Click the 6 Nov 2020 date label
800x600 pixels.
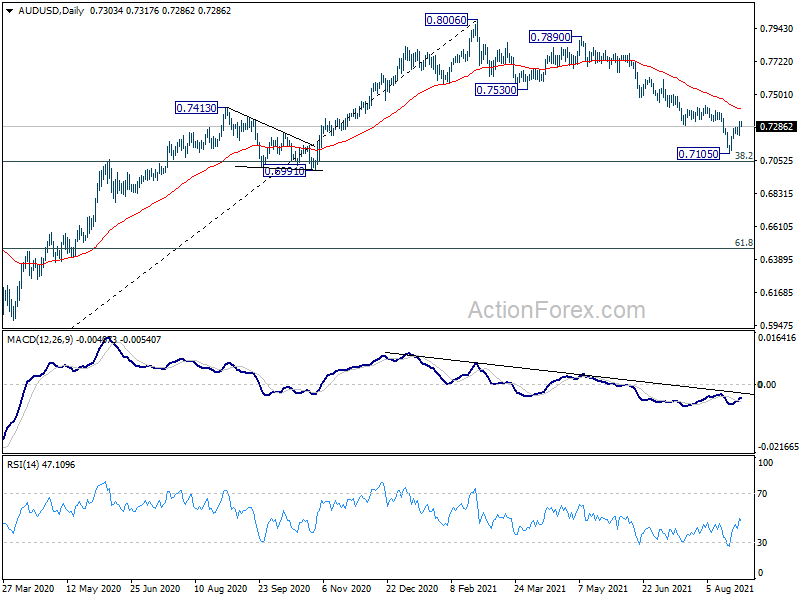(347, 589)
